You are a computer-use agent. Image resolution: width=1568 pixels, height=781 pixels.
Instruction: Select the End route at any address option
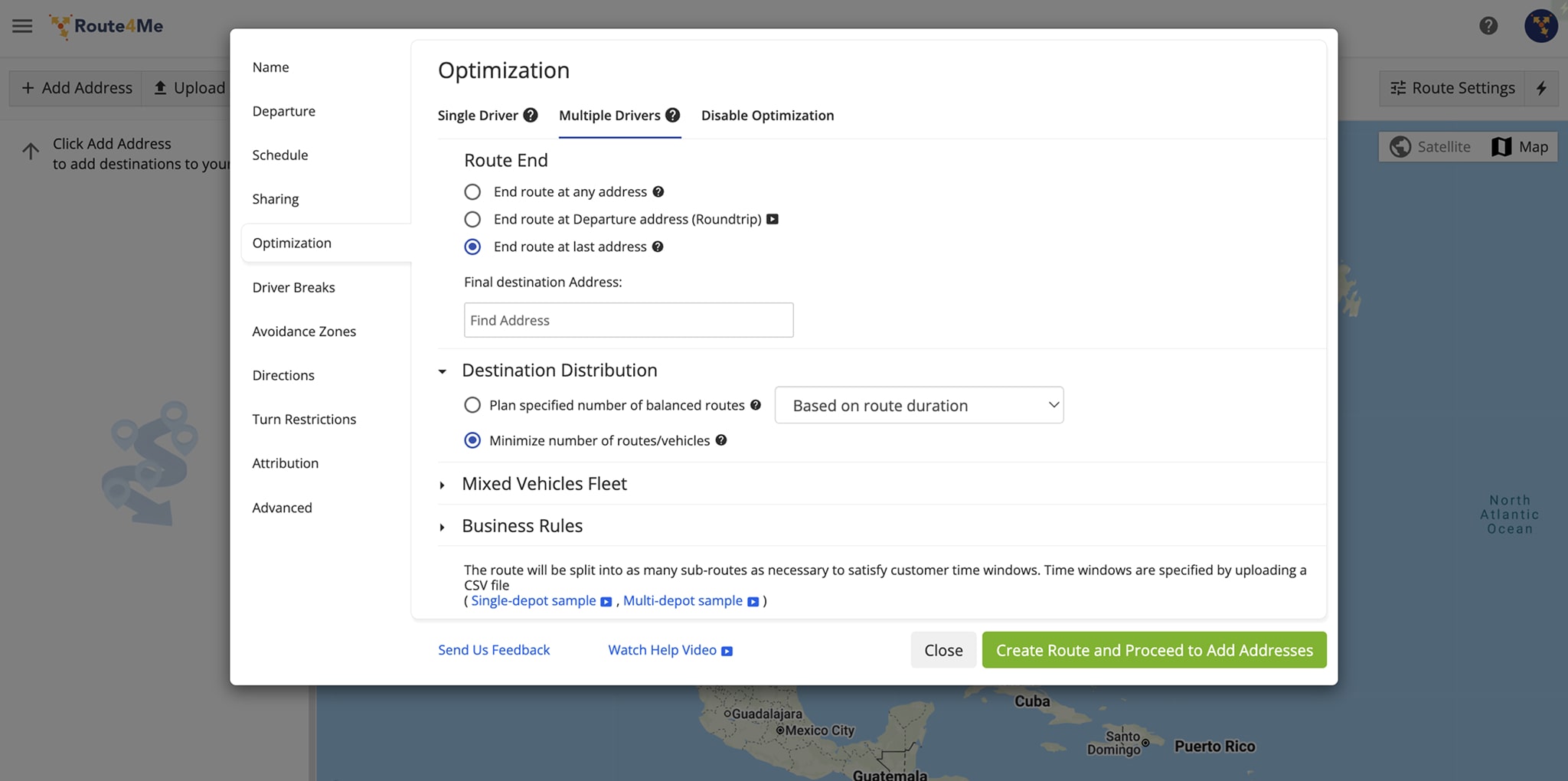pyautogui.click(x=472, y=191)
